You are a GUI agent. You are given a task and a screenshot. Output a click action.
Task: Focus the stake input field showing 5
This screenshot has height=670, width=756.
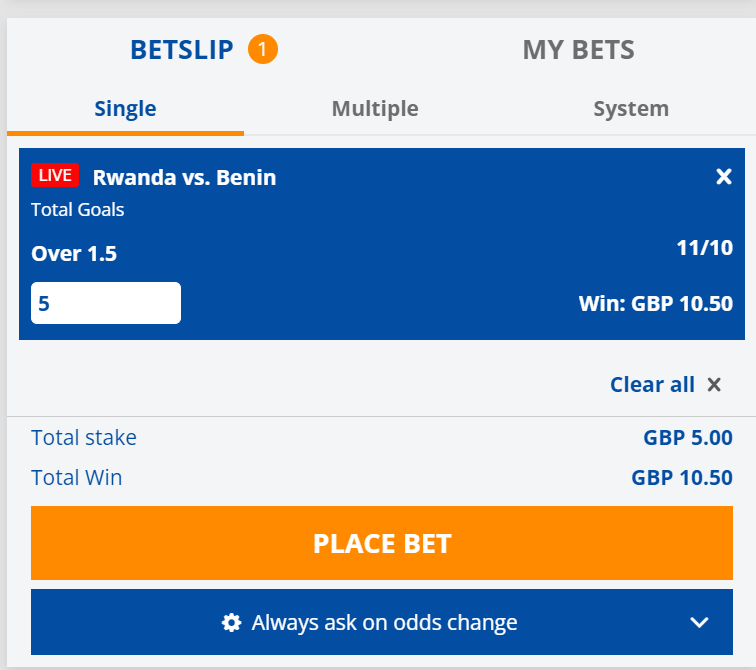click(106, 303)
